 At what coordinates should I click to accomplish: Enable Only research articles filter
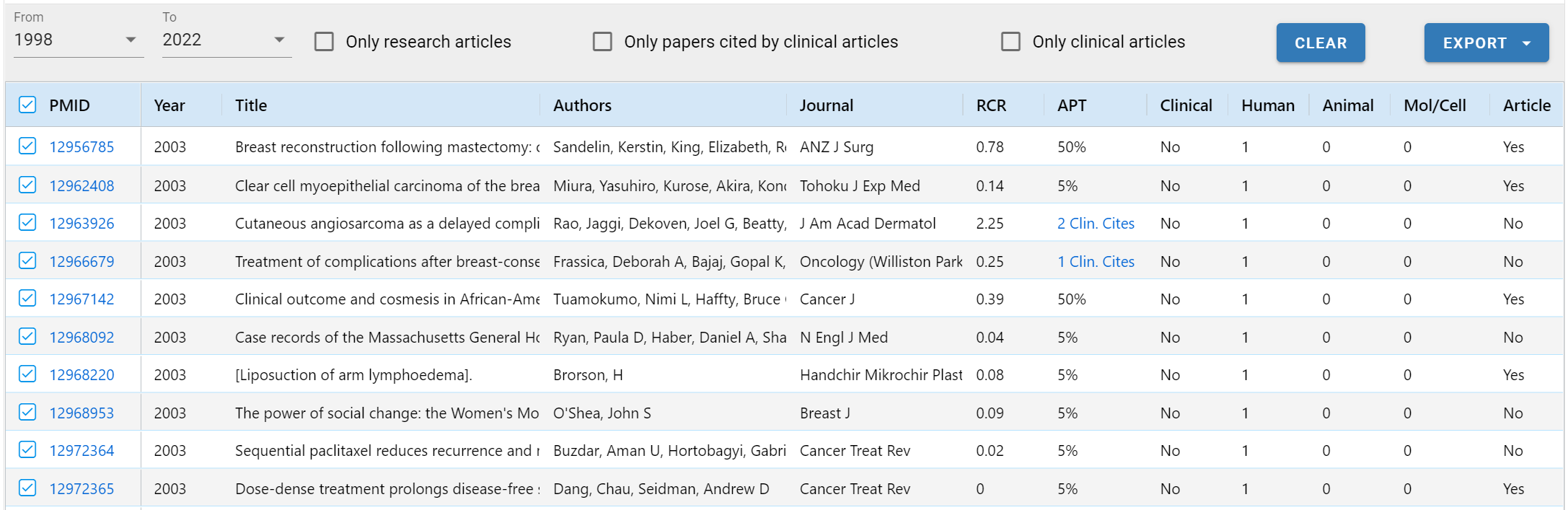click(325, 42)
